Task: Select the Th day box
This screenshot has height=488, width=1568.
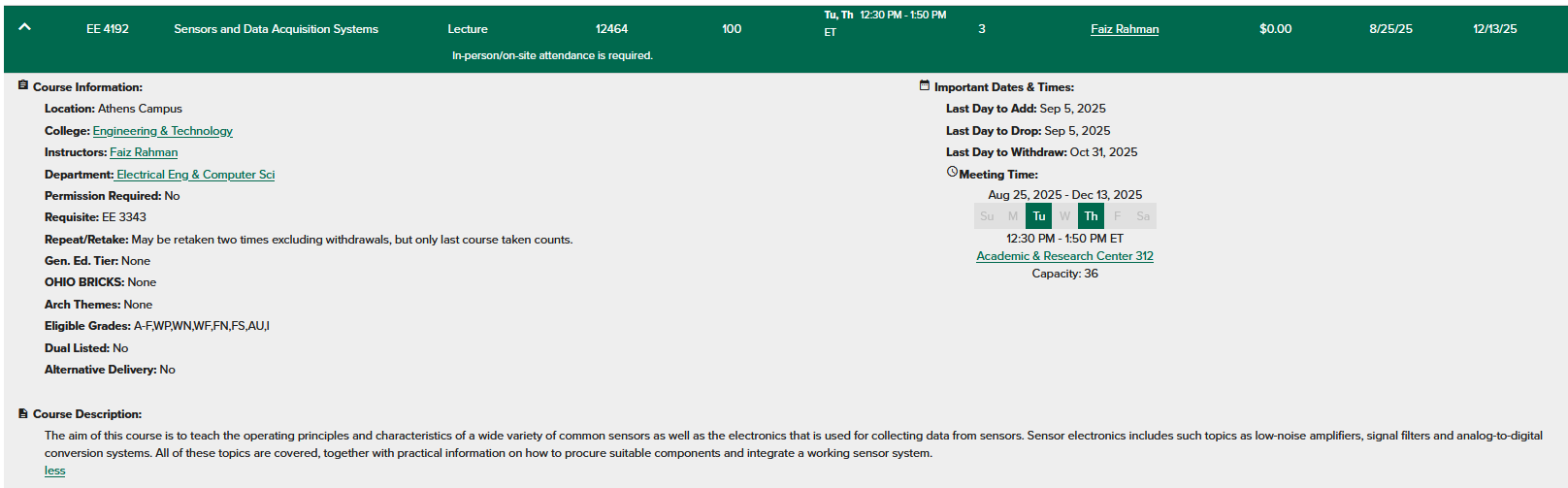Action: (1091, 216)
